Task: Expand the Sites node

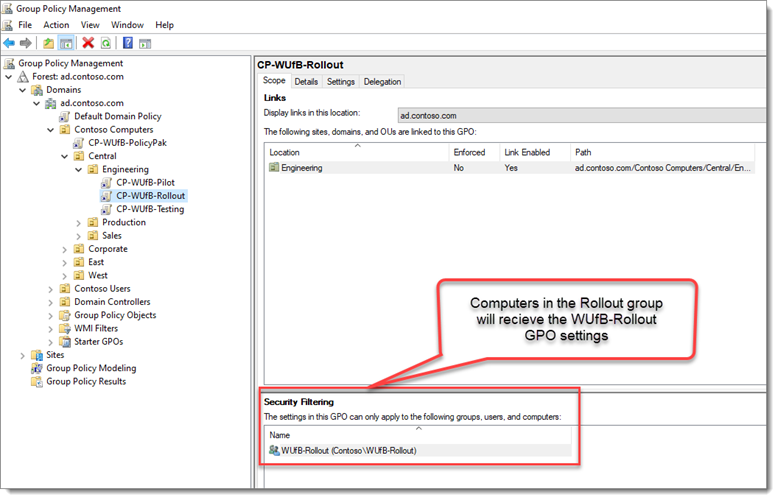Action: tap(23, 356)
